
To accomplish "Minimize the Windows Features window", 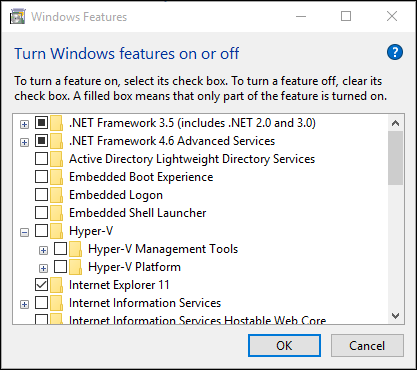I will [301, 16].
